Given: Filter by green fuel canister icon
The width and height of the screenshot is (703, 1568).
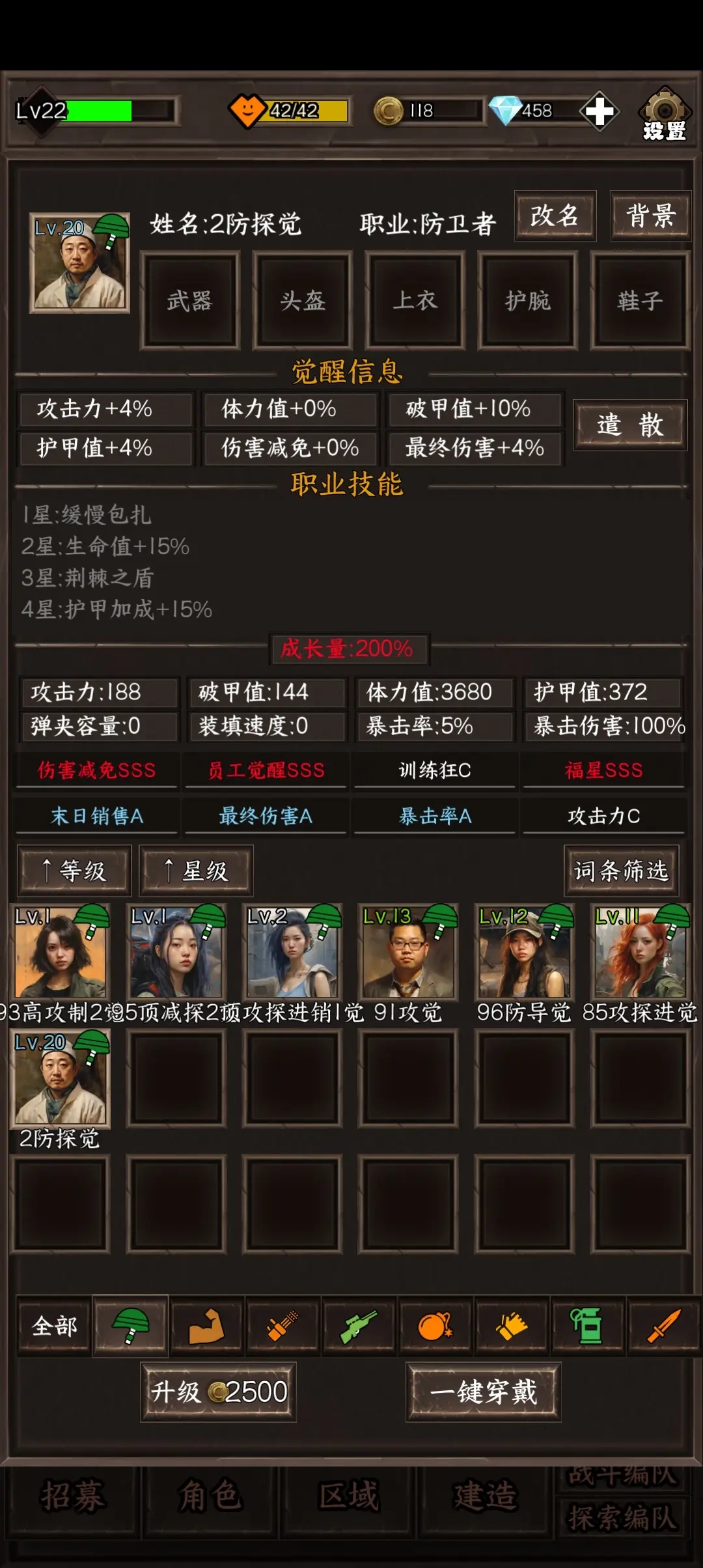Looking at the screenshot, I should point(587,1326).
